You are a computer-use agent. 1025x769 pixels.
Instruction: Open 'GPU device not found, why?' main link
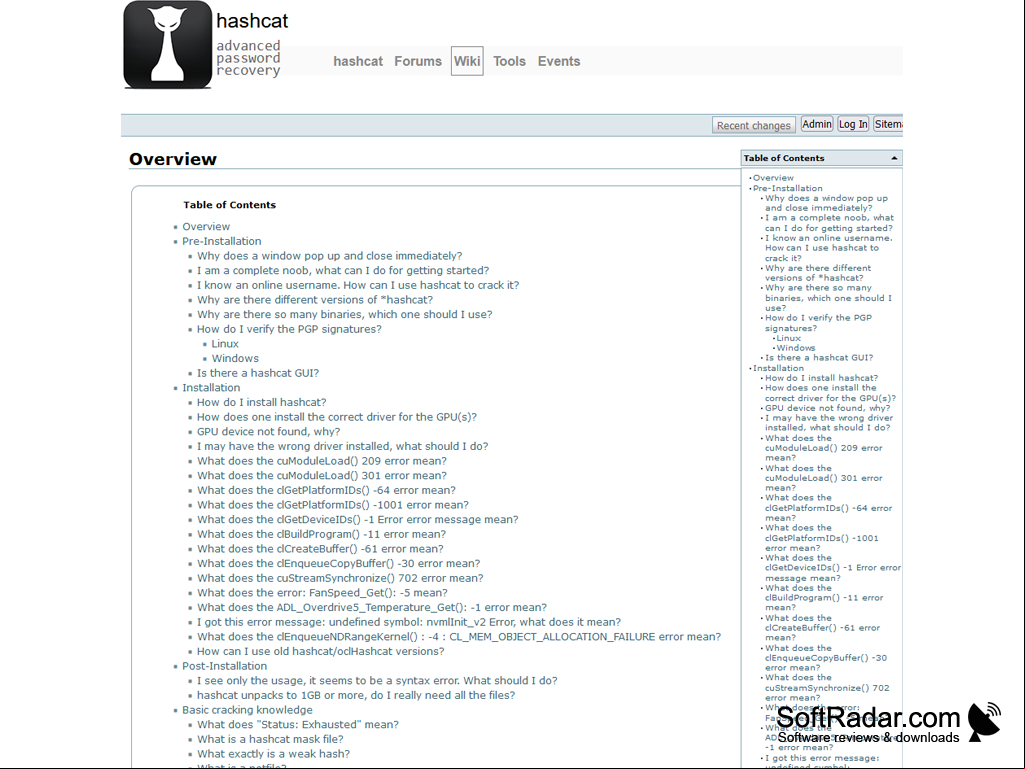click(269, 432)
